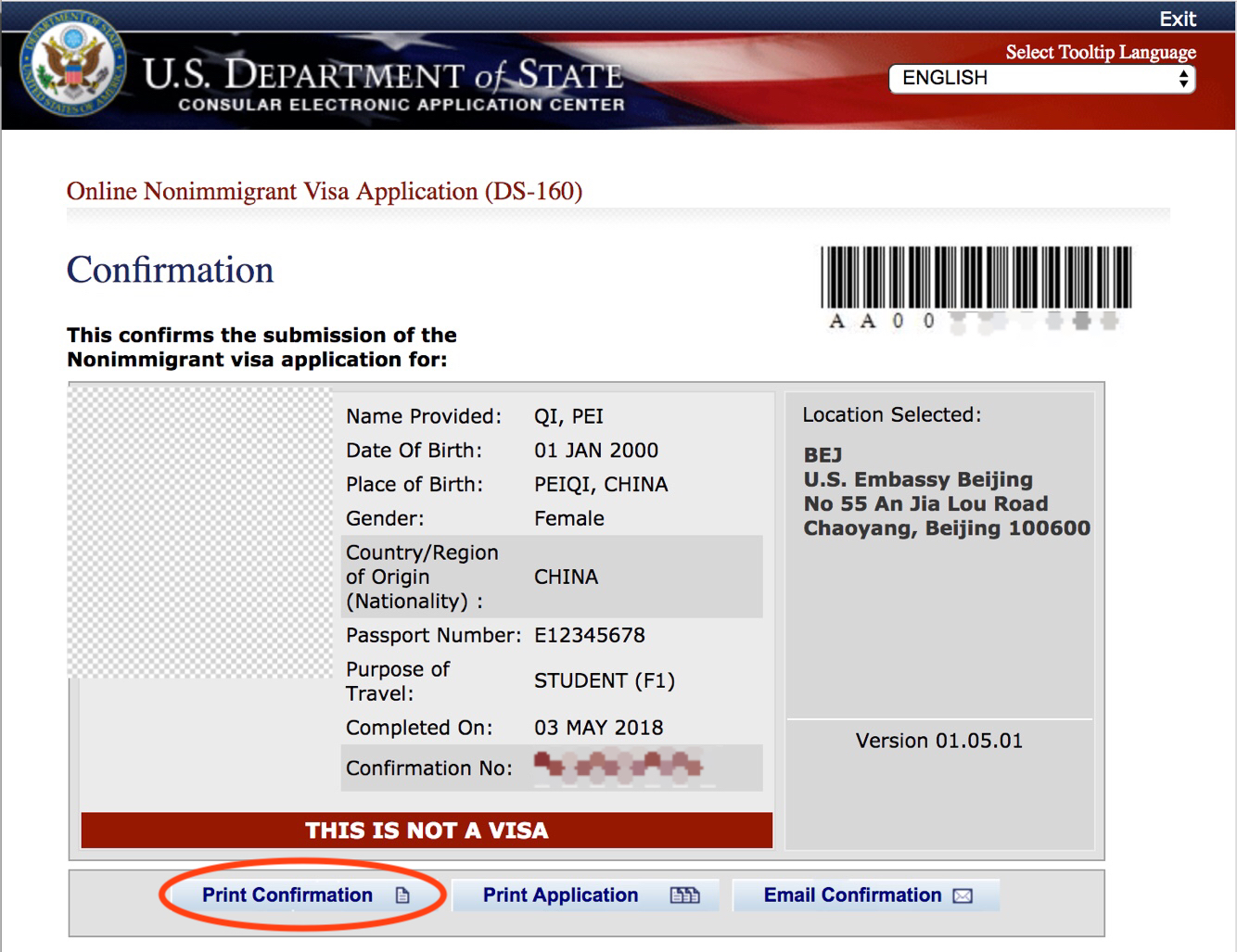1237x952 pixels.
Task: Select the purpose value "STUDENT (F1)"
Action: tap(605, 680)
